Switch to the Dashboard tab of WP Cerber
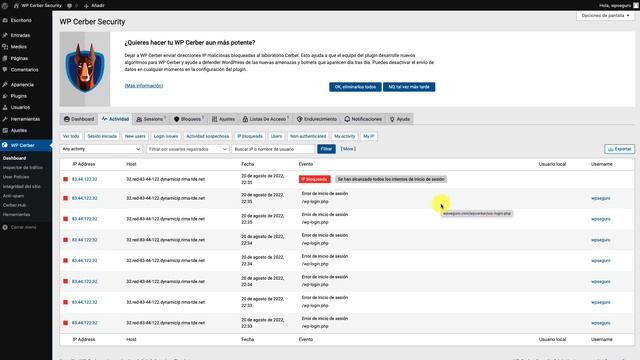This screenshot has height=360, width=640. point(79,119)
